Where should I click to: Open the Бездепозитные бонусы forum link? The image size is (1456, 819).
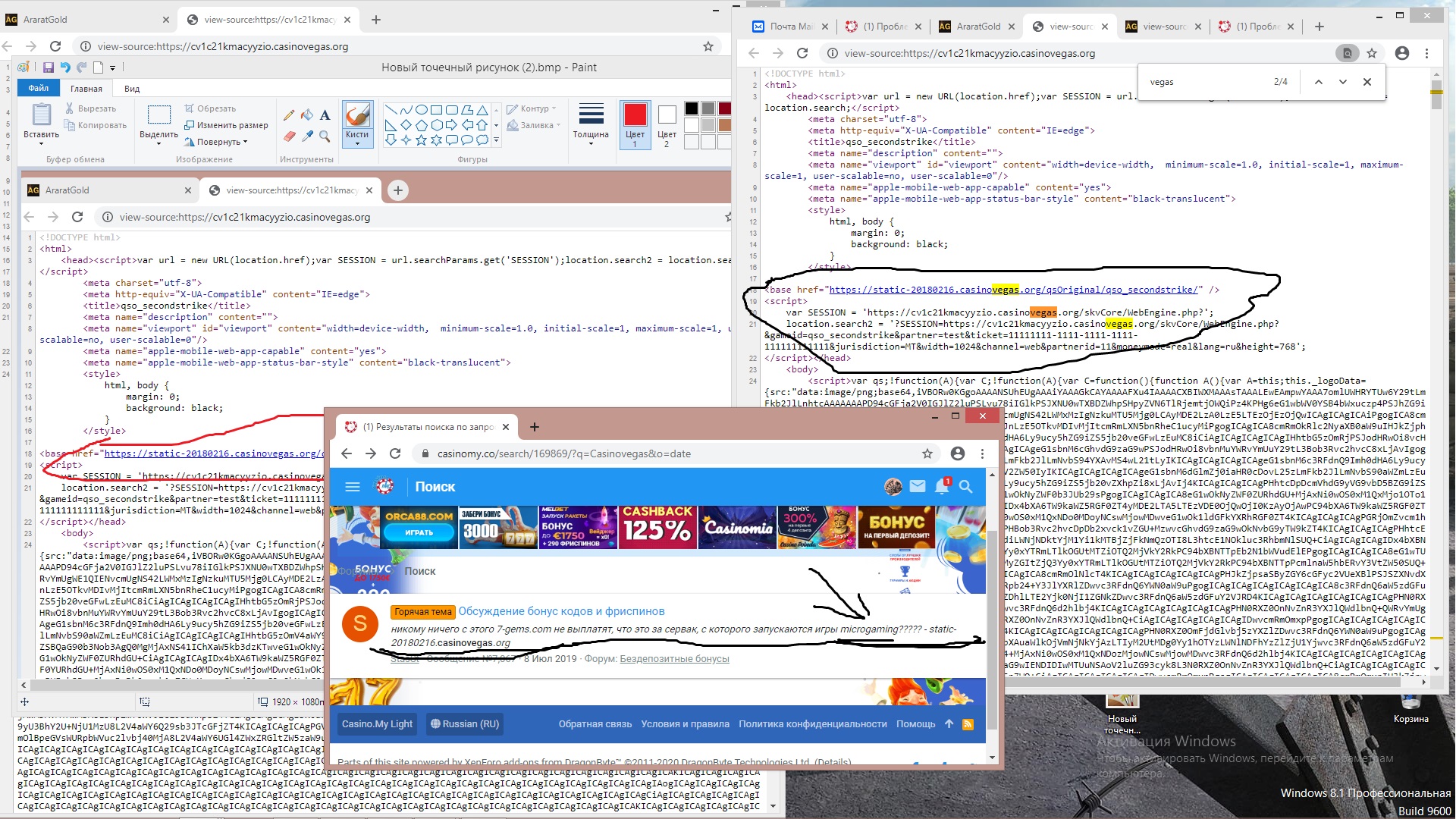point(674,659)
